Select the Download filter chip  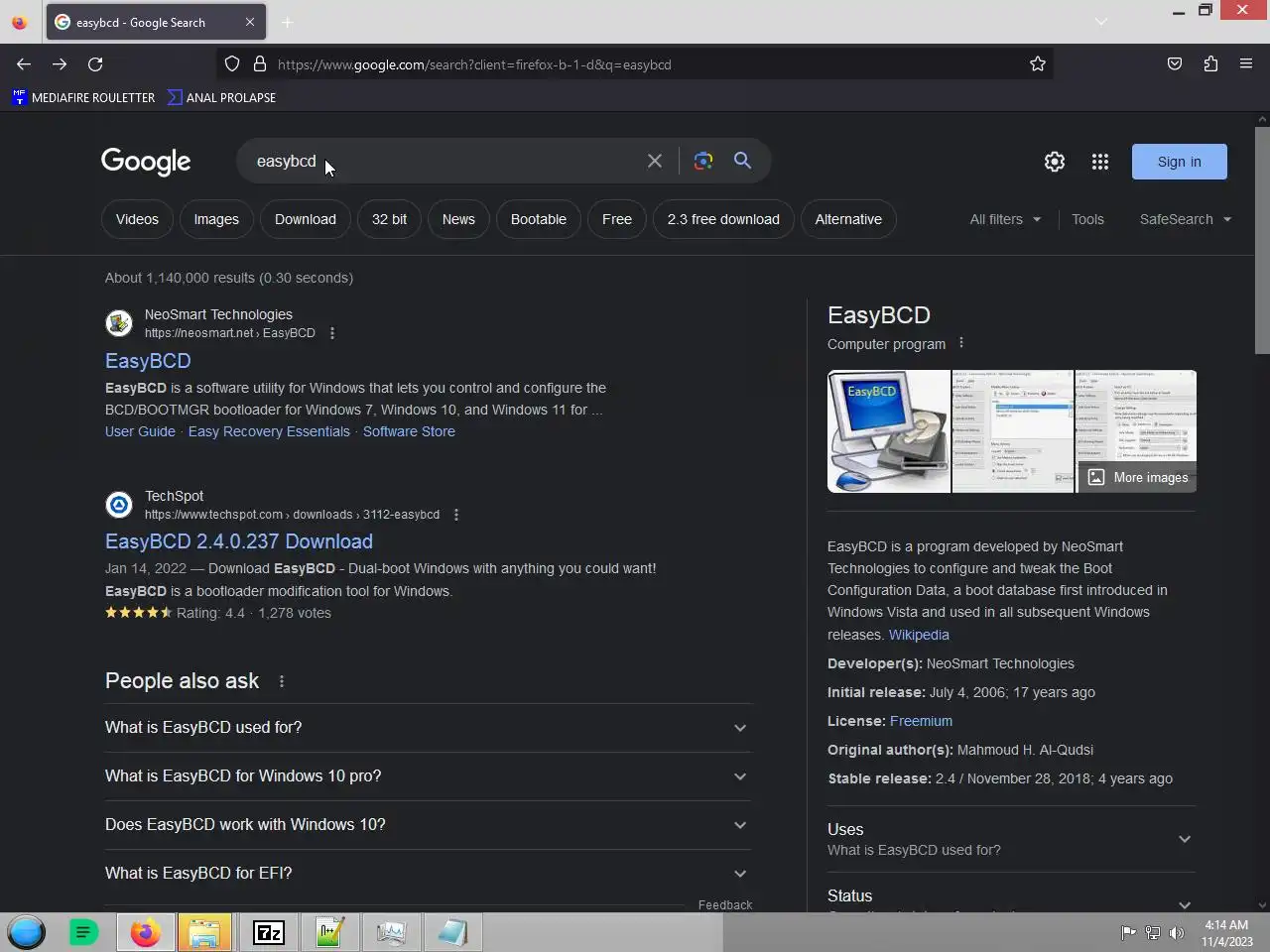point(306,219)
